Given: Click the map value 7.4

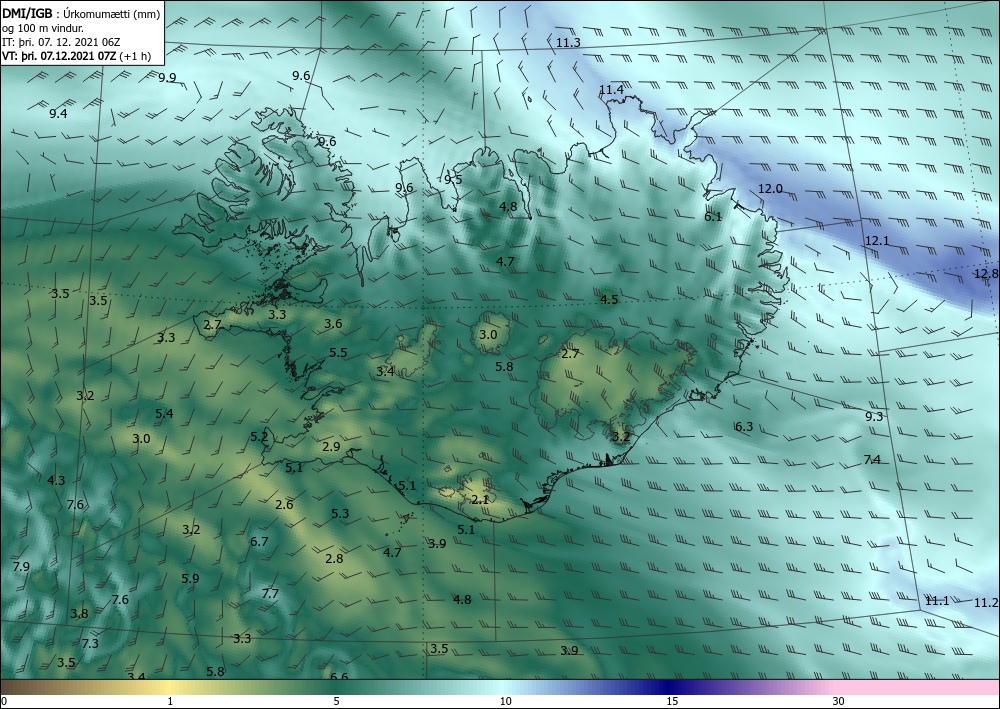Looking at the screenshot, I should point(872,459).
